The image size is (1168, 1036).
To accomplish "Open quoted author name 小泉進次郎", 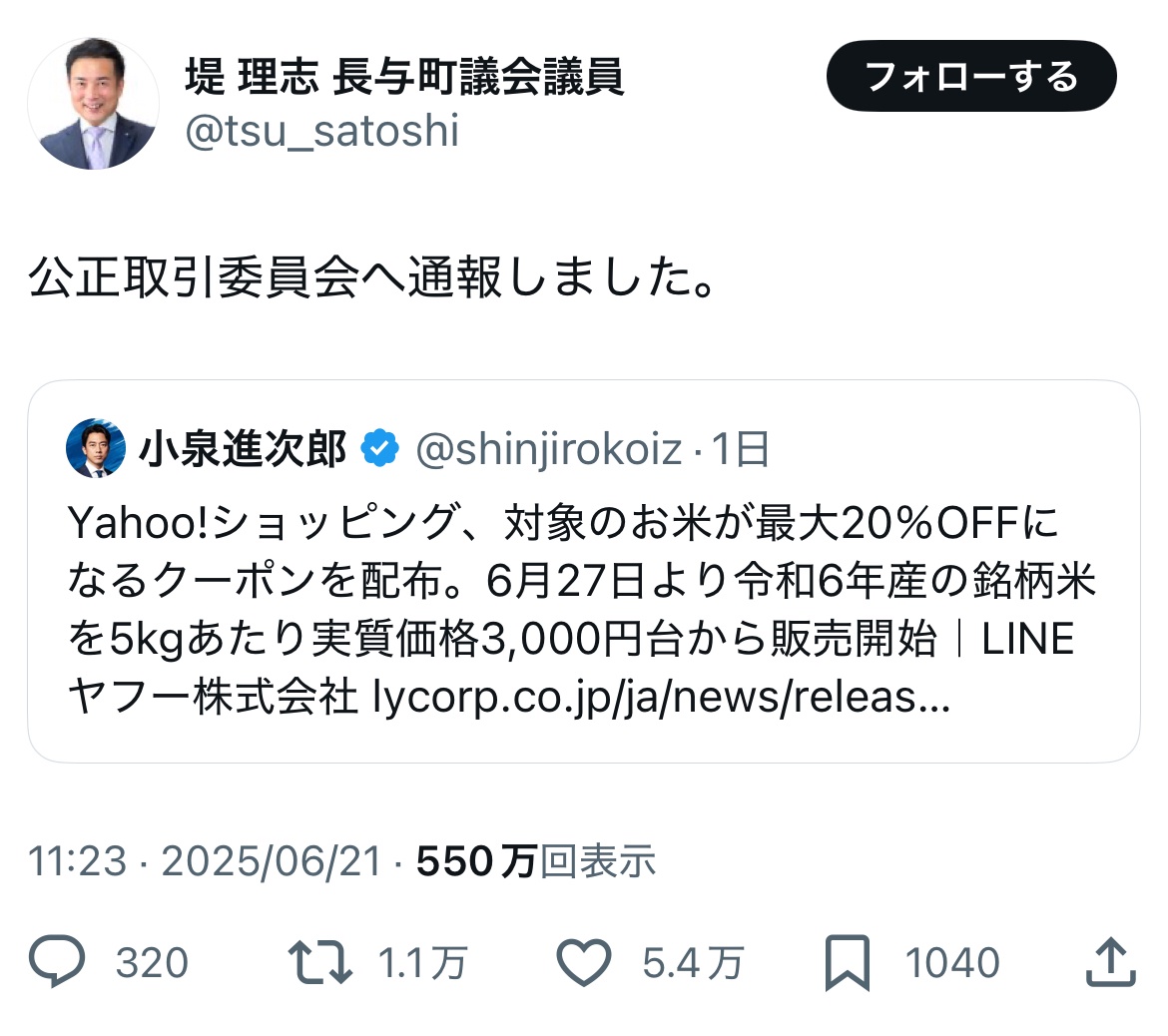I will point(242,449).
